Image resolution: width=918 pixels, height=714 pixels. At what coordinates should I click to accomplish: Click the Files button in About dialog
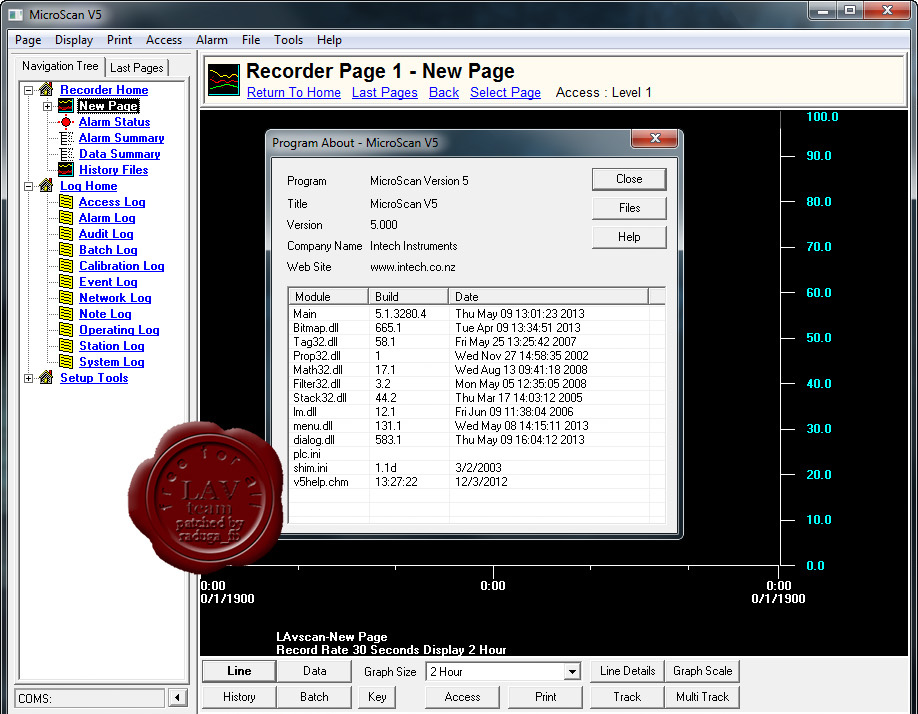[x=629, y=208]
